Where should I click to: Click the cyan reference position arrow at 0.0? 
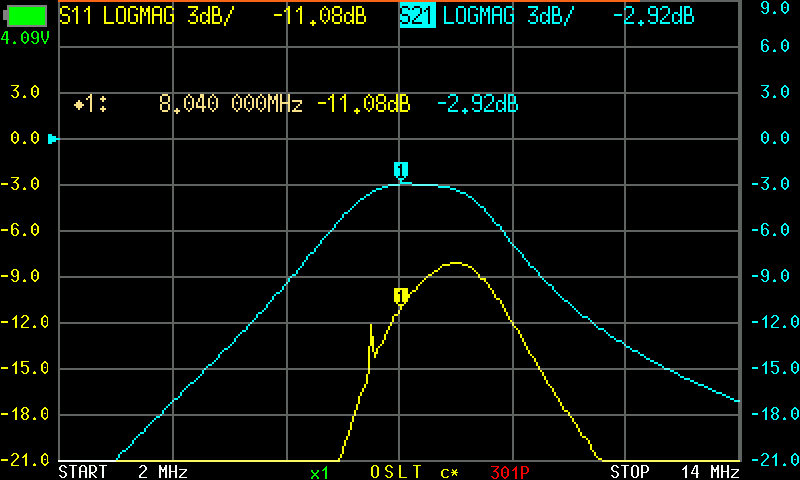click(53, 139)
